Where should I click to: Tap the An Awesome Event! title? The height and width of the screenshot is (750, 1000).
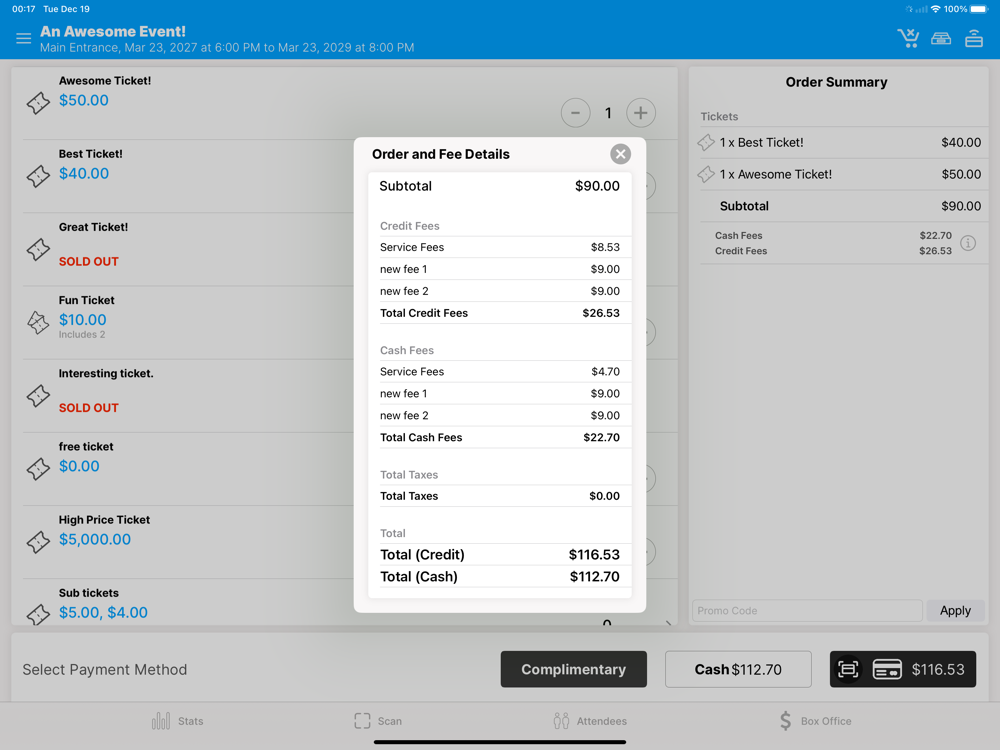point(113,31)
